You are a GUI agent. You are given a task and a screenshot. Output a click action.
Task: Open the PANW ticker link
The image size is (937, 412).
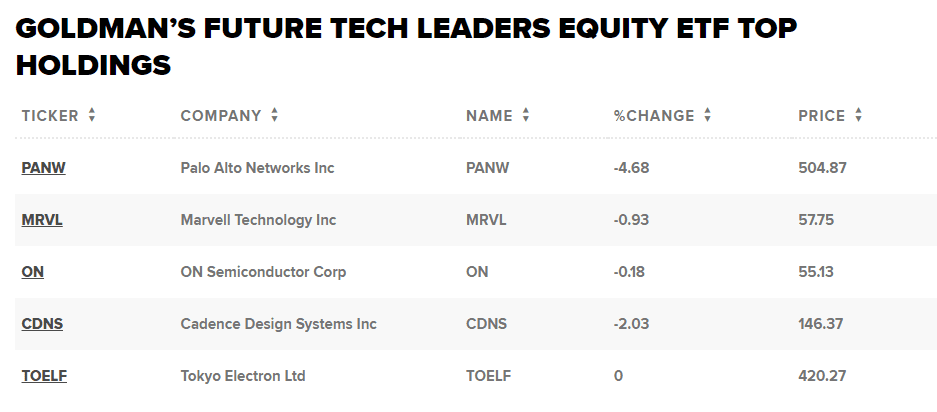(43, 168)
